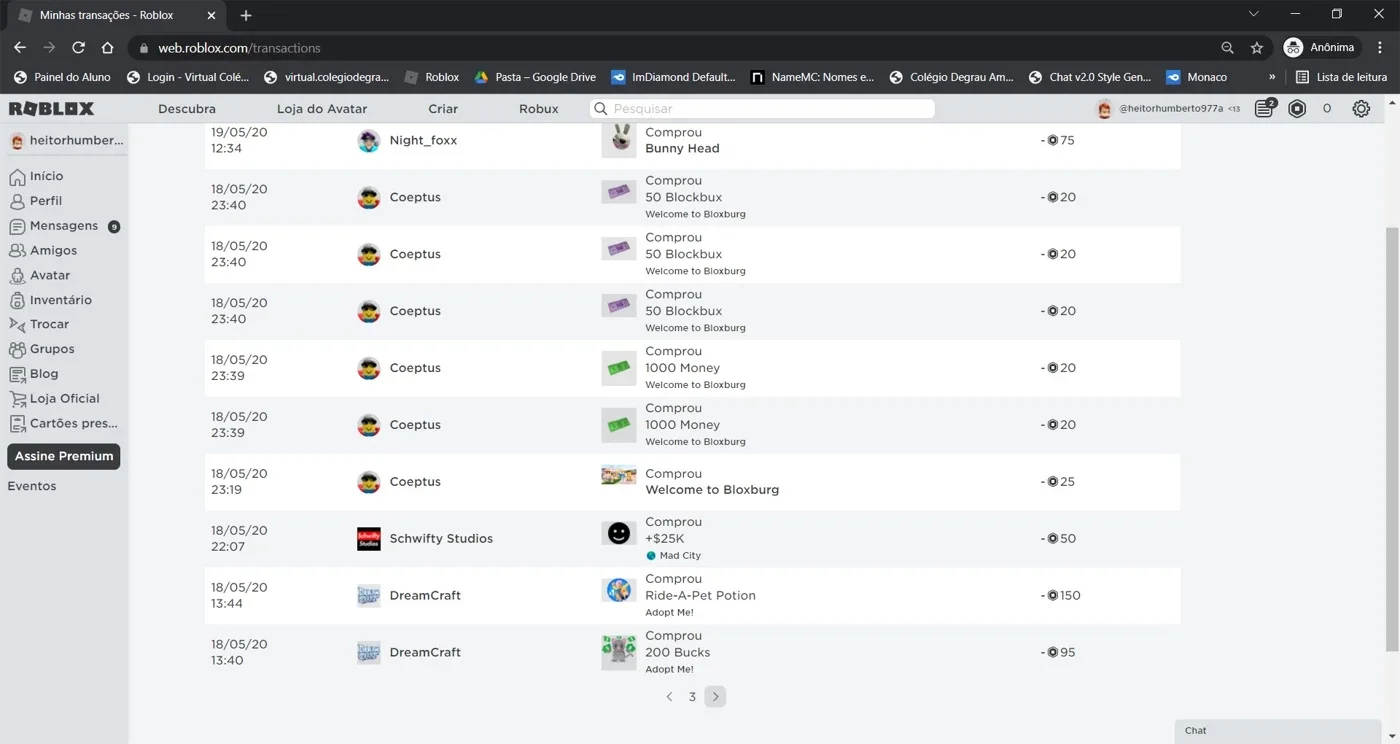Open Schwifty Studios seller link

tap(441, 538)
